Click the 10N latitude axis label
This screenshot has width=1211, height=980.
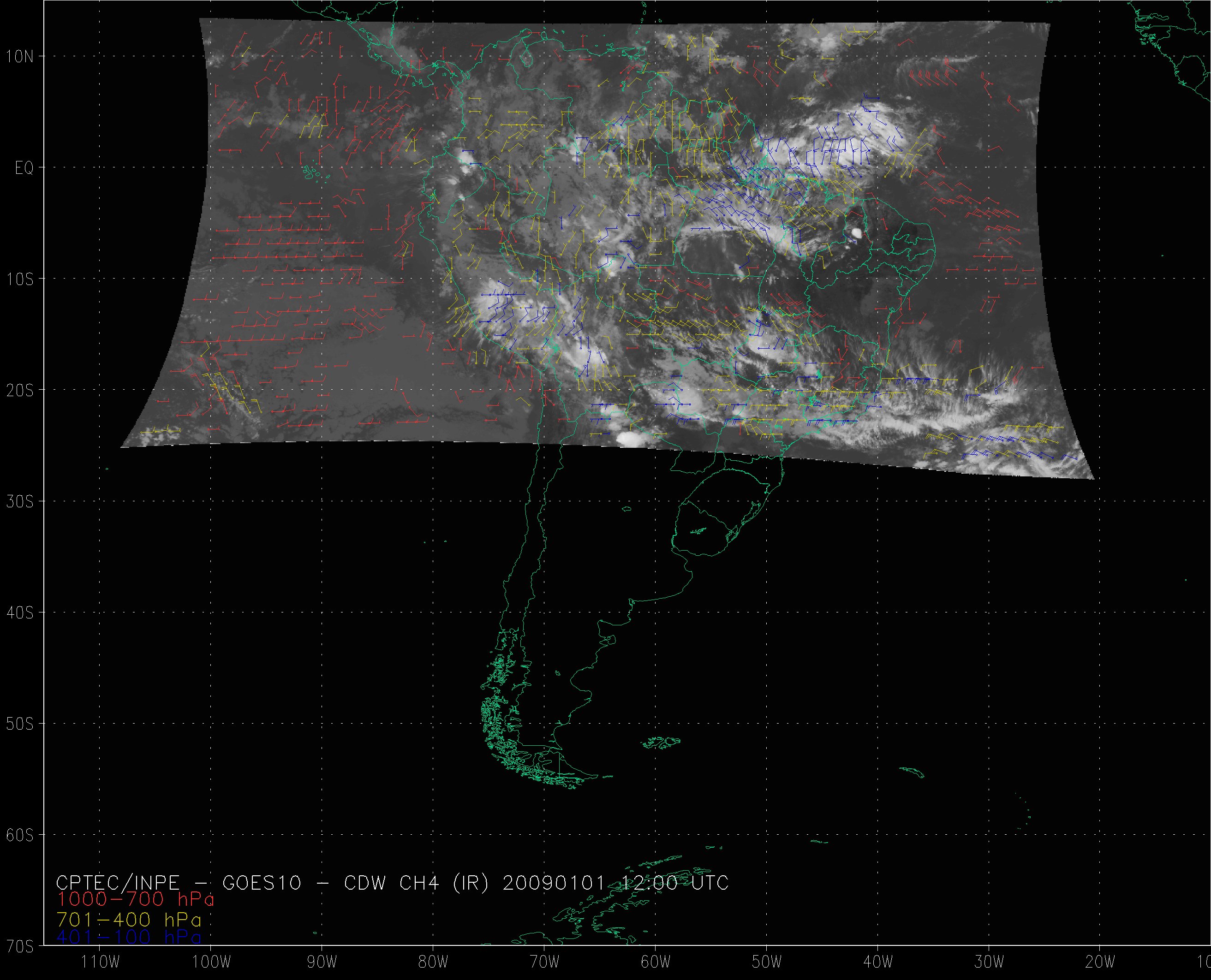tap(20, 56)
